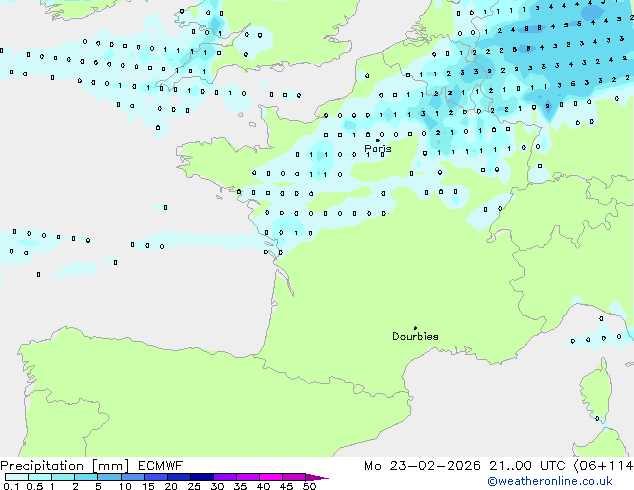Click the ECMWF model name text

160,466
